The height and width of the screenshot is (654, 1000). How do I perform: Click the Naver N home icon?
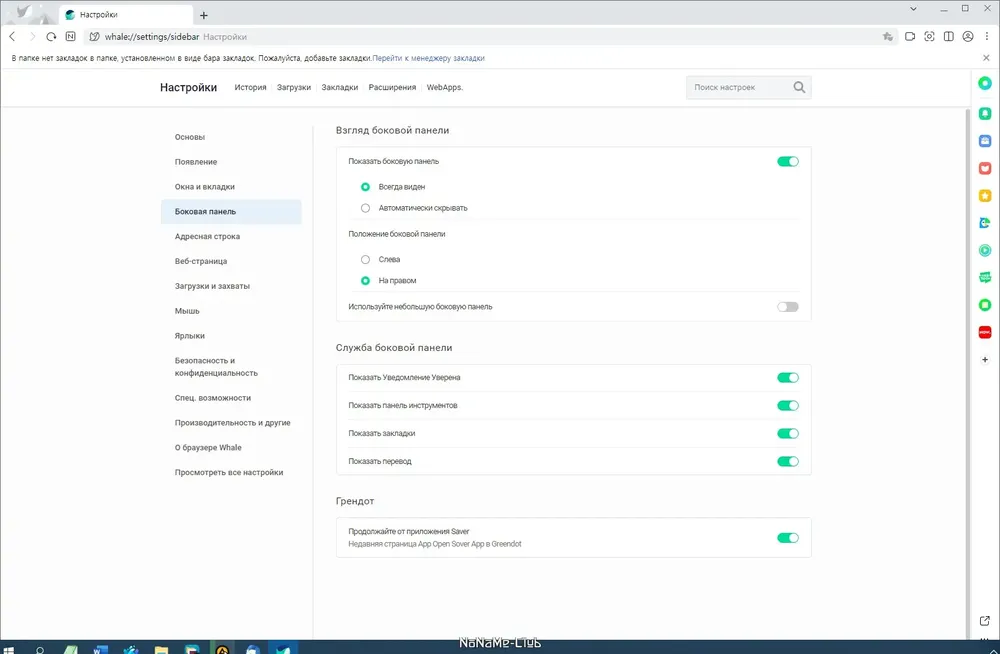point(70,36)
